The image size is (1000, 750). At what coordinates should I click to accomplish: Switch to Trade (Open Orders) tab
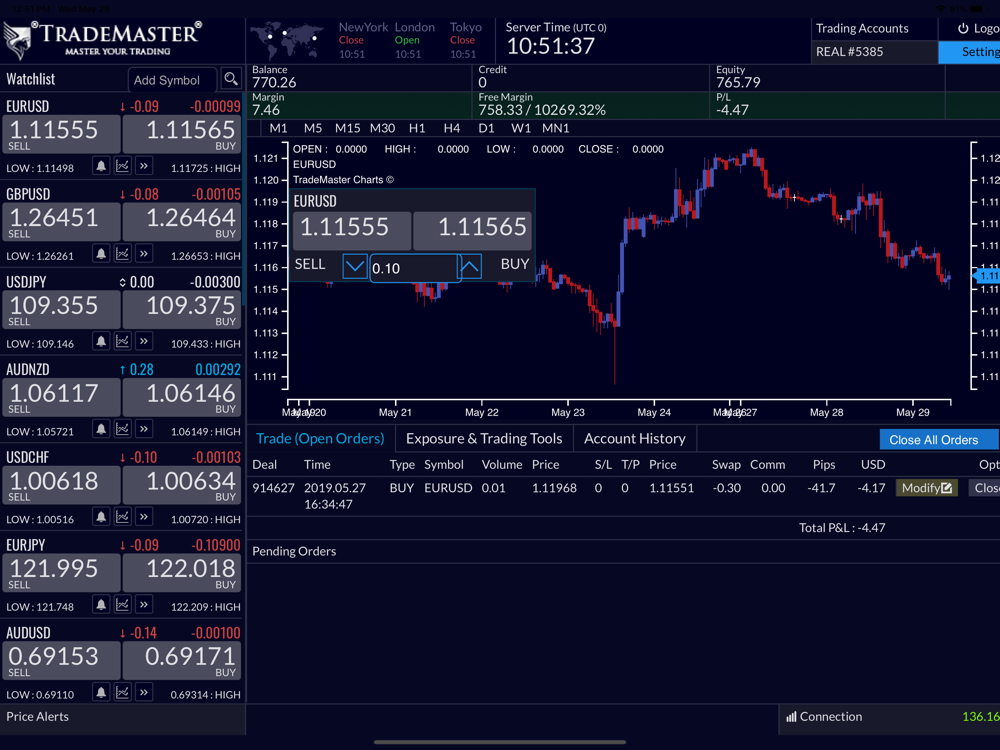(x=320, y=439)
